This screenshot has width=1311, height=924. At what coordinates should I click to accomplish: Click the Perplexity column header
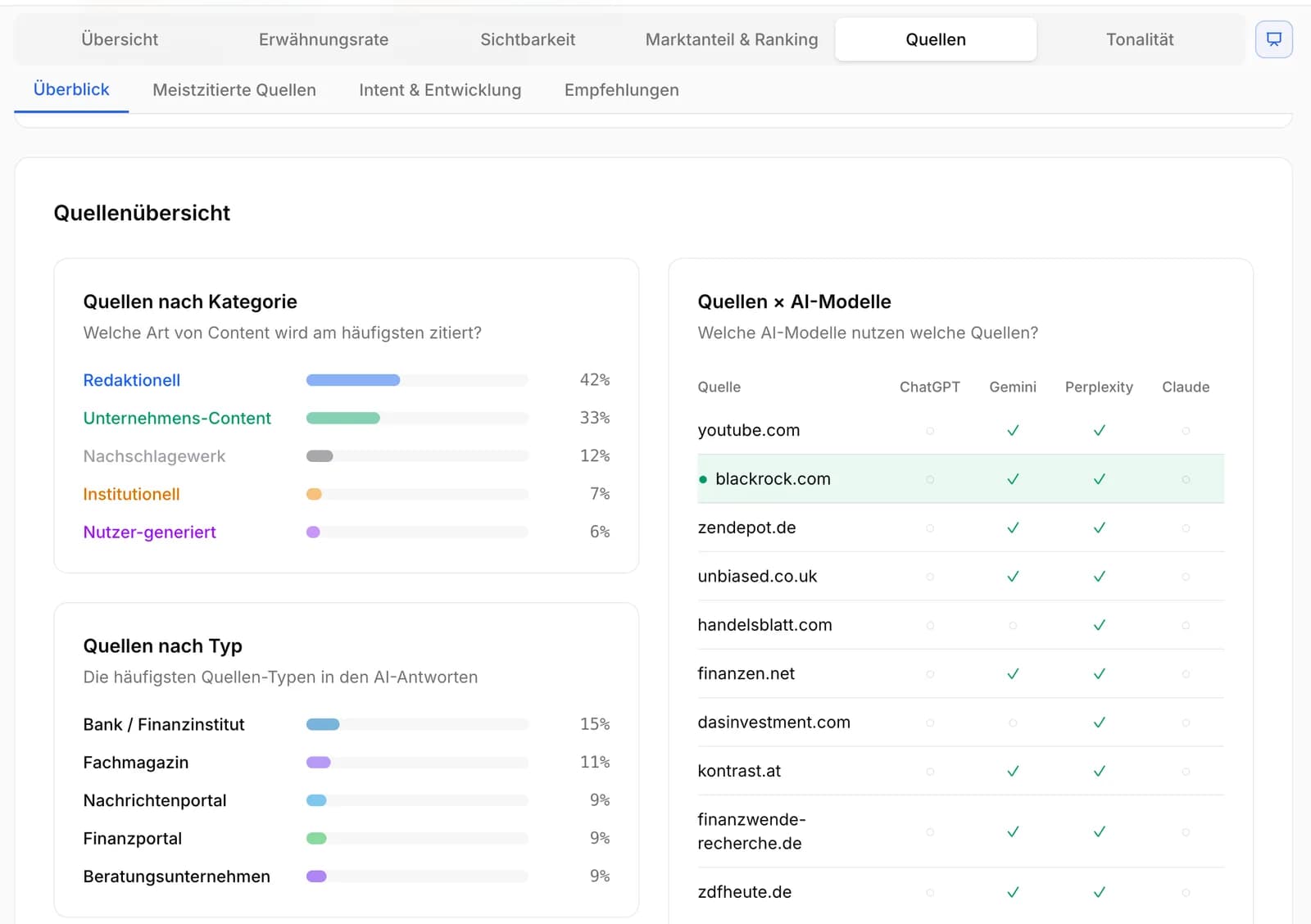click(x=1099, y=387)
